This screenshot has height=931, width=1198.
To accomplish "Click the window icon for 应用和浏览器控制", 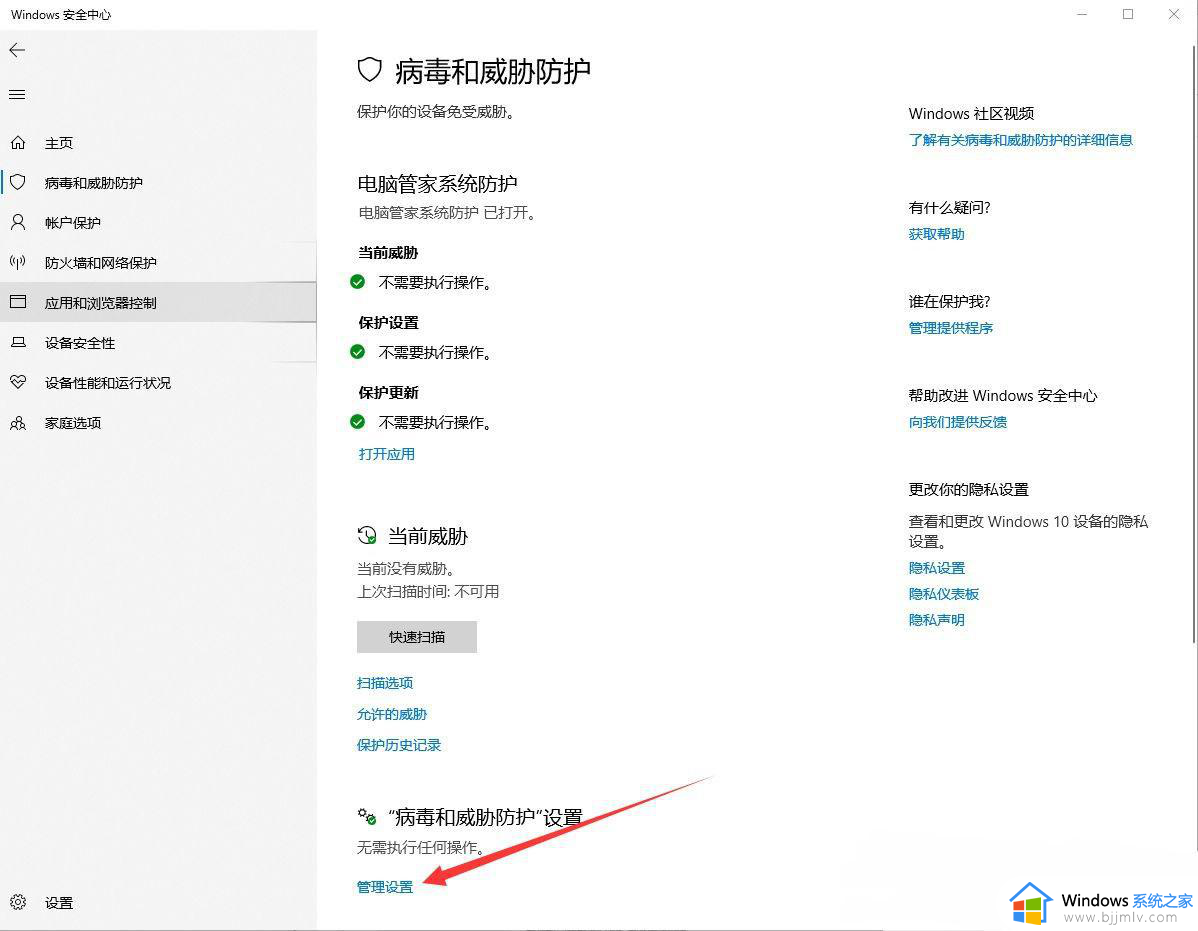I will 18,302.
